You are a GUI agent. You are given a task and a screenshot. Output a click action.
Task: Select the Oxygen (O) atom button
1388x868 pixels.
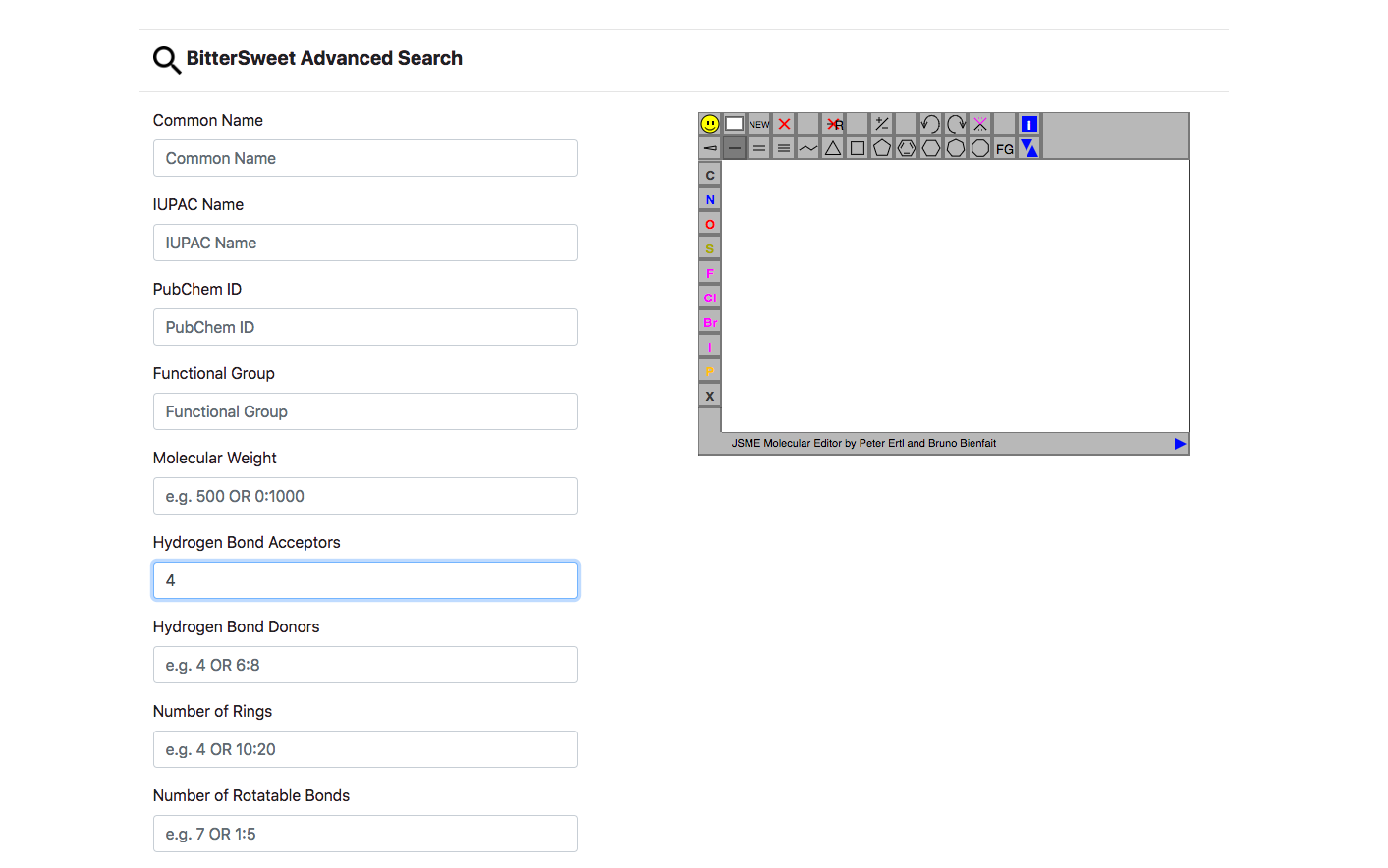710,224
